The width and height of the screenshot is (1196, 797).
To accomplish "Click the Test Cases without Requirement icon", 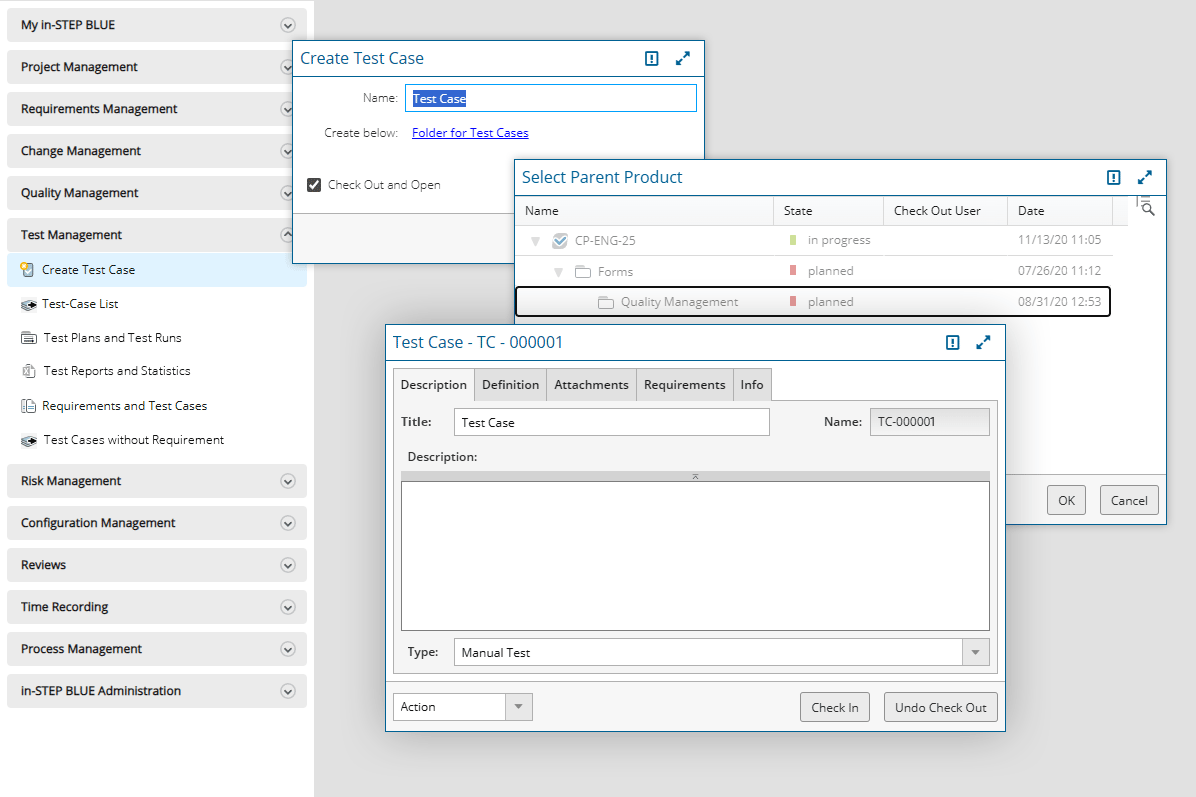I will (x=28, y=440).
